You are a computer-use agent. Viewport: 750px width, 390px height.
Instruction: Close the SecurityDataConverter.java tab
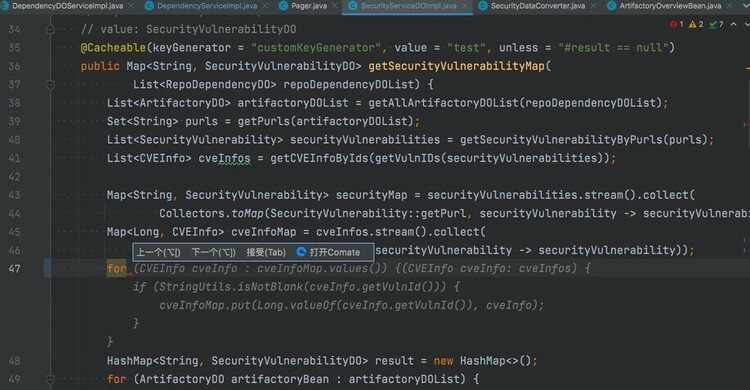pyautogui.click(x=593, y=6)
